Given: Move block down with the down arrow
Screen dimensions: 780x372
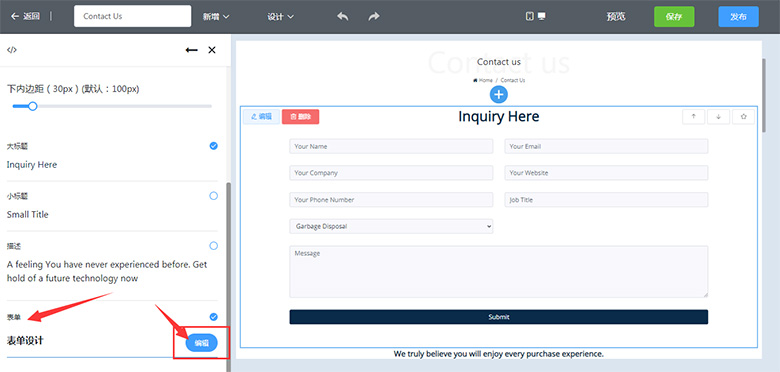Looking at the screenshot, I should 718,117.
